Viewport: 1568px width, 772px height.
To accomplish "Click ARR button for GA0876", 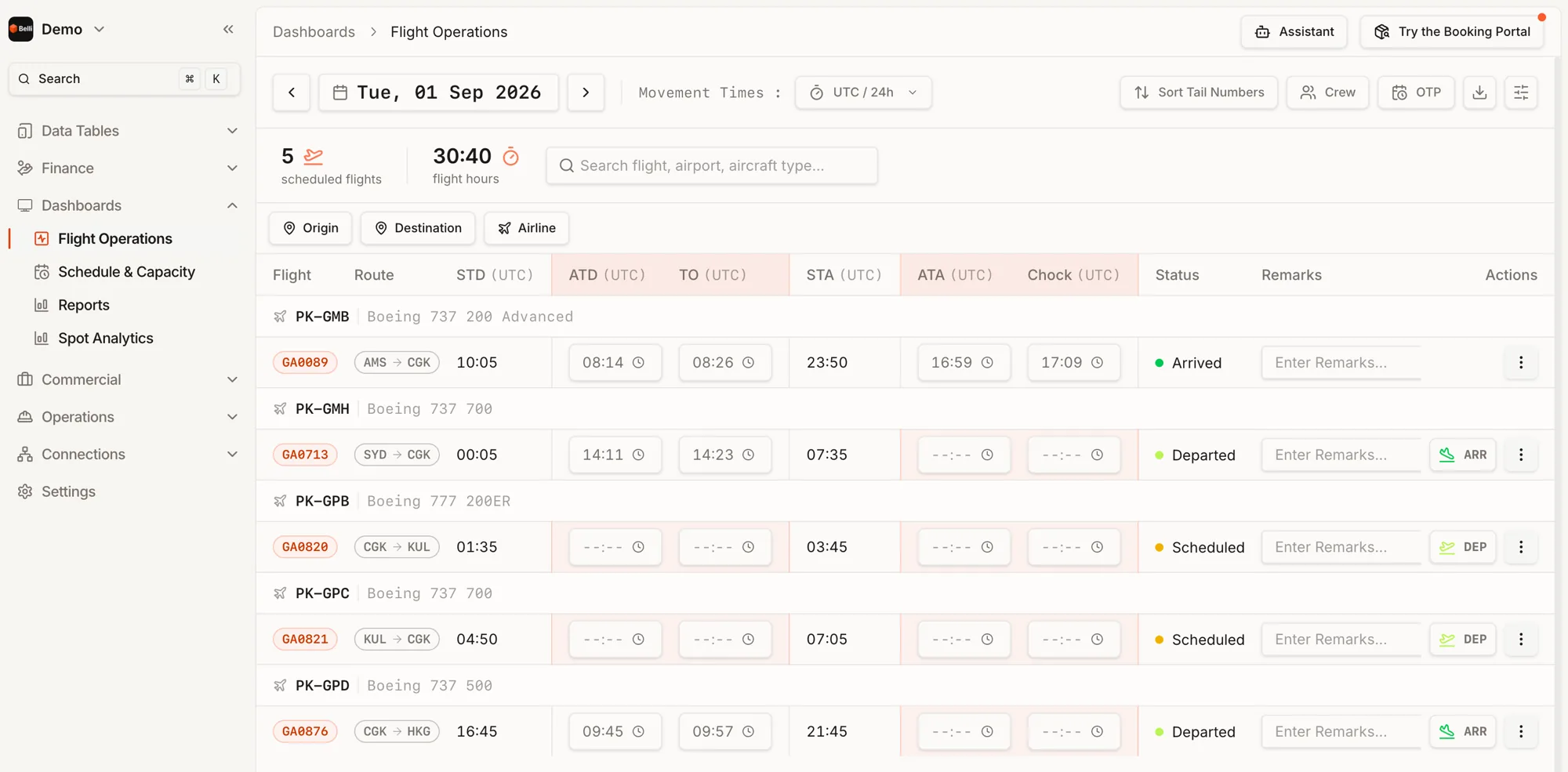I will tap(1463, 732).
